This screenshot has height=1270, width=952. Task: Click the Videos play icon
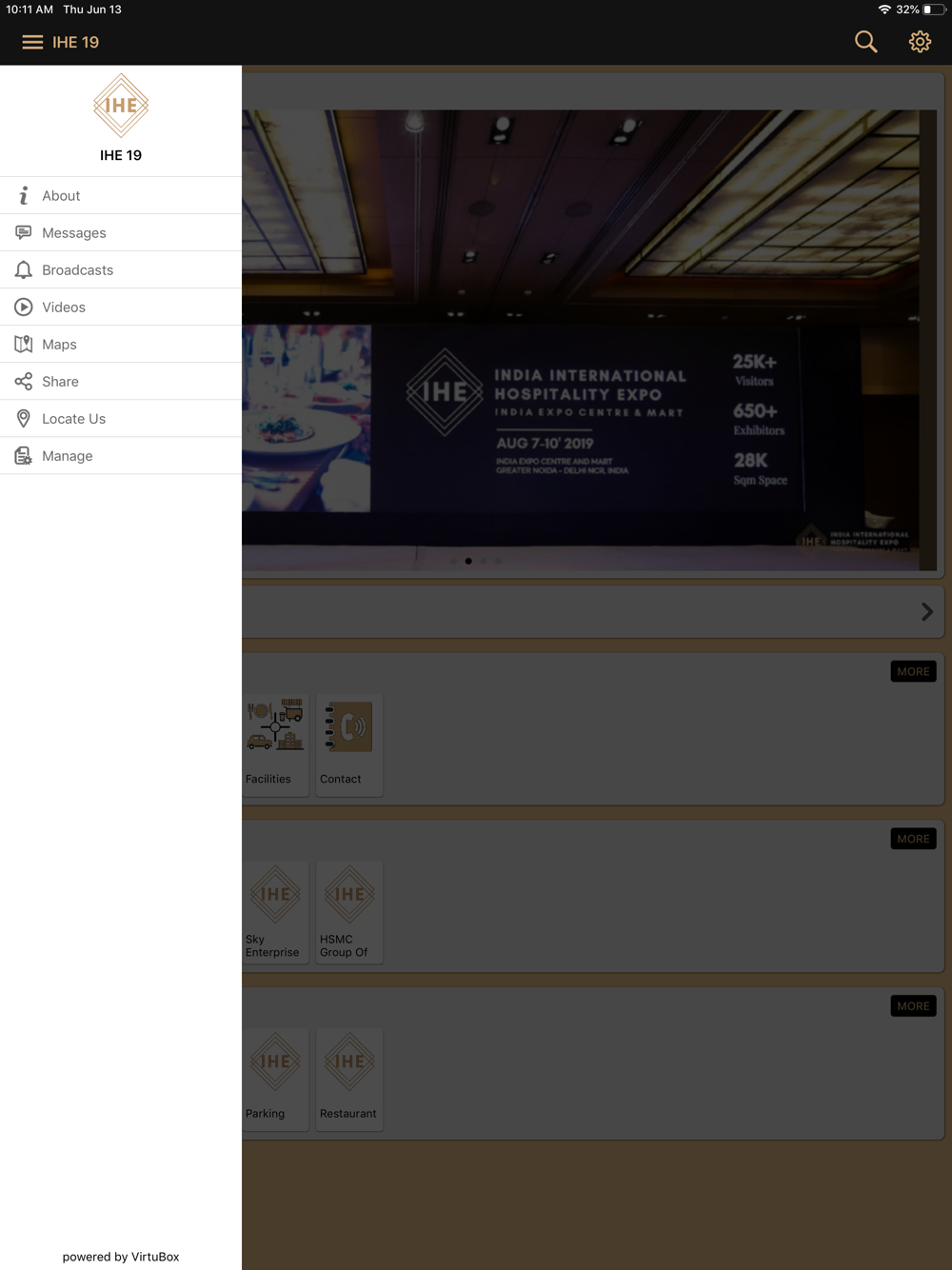(24, 307)
